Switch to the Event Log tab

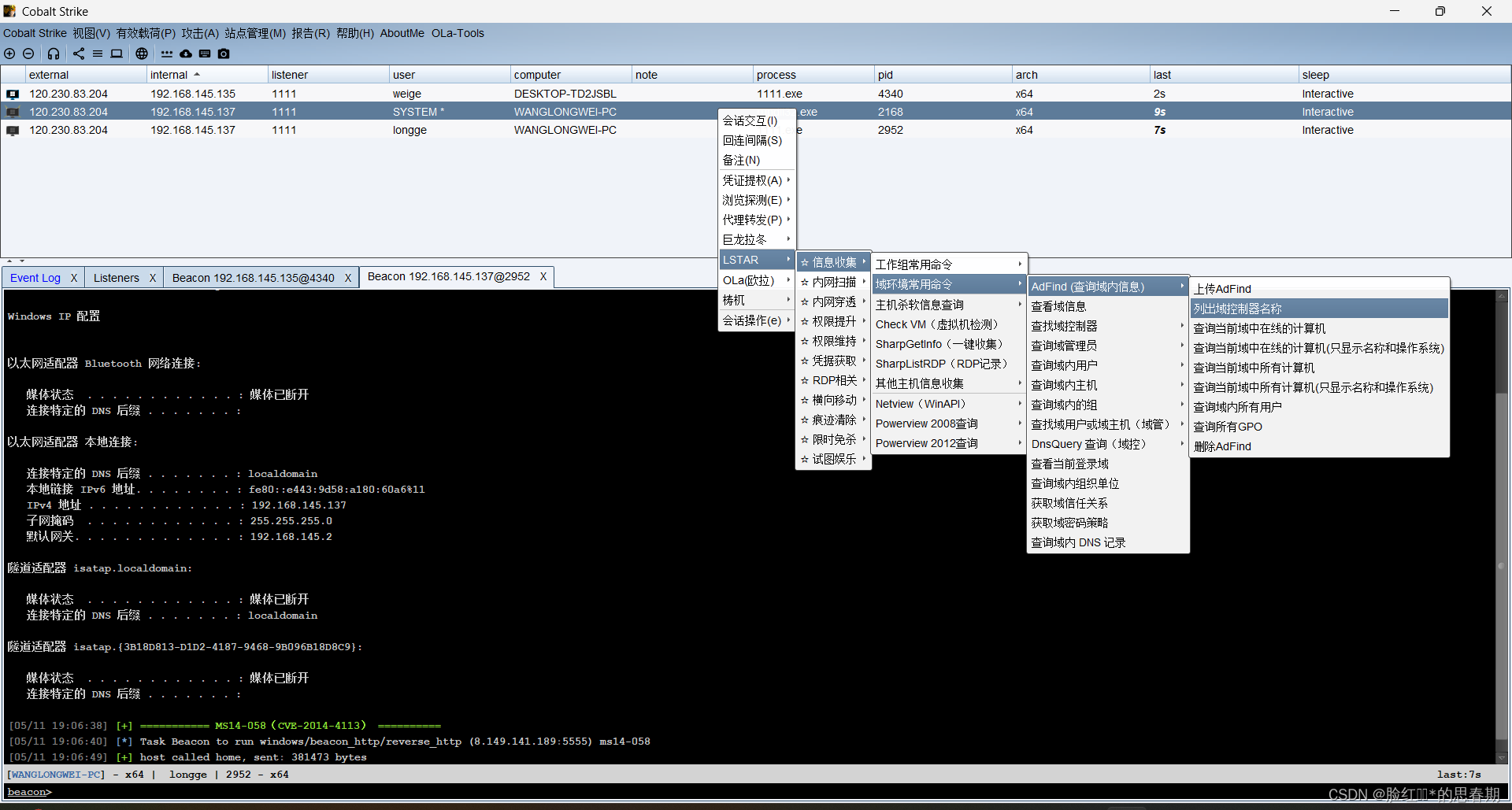pyautogui.click(x=35, y=278)
